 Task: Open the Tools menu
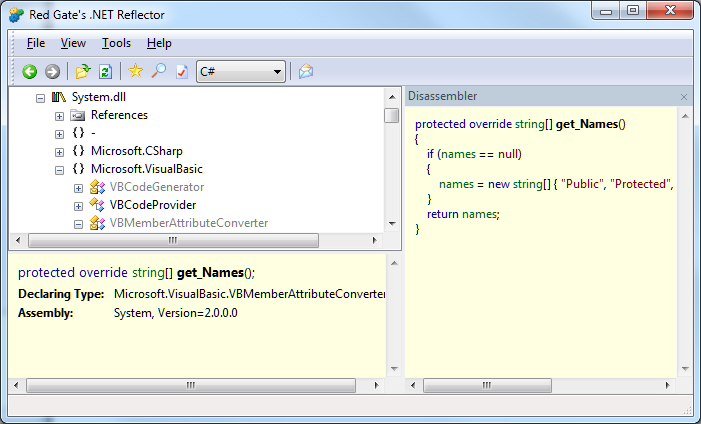pyautogui.click(x=116, y=43)
